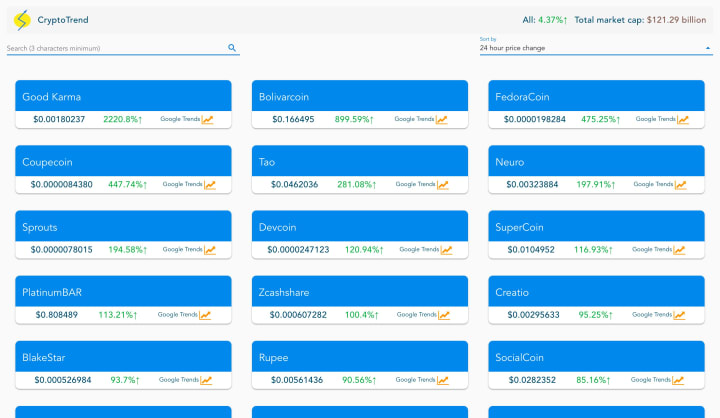The image size is (720, 418).
Task: Click the CryptoTrend site title
Action: pos(63,20)
